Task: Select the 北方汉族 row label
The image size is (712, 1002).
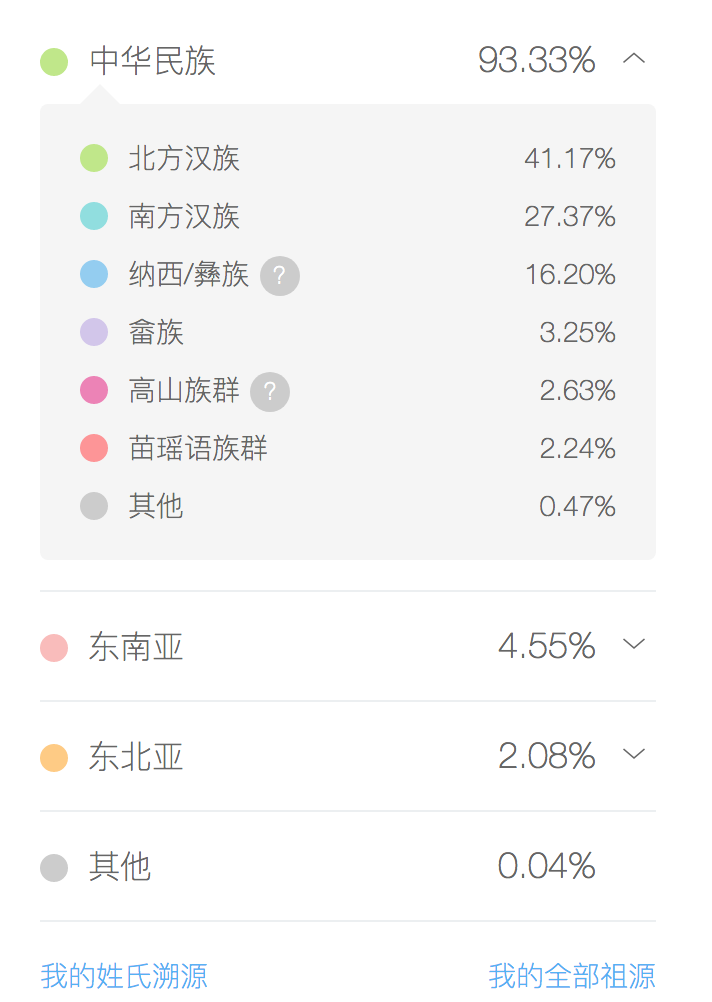Action: click(184, 158)
